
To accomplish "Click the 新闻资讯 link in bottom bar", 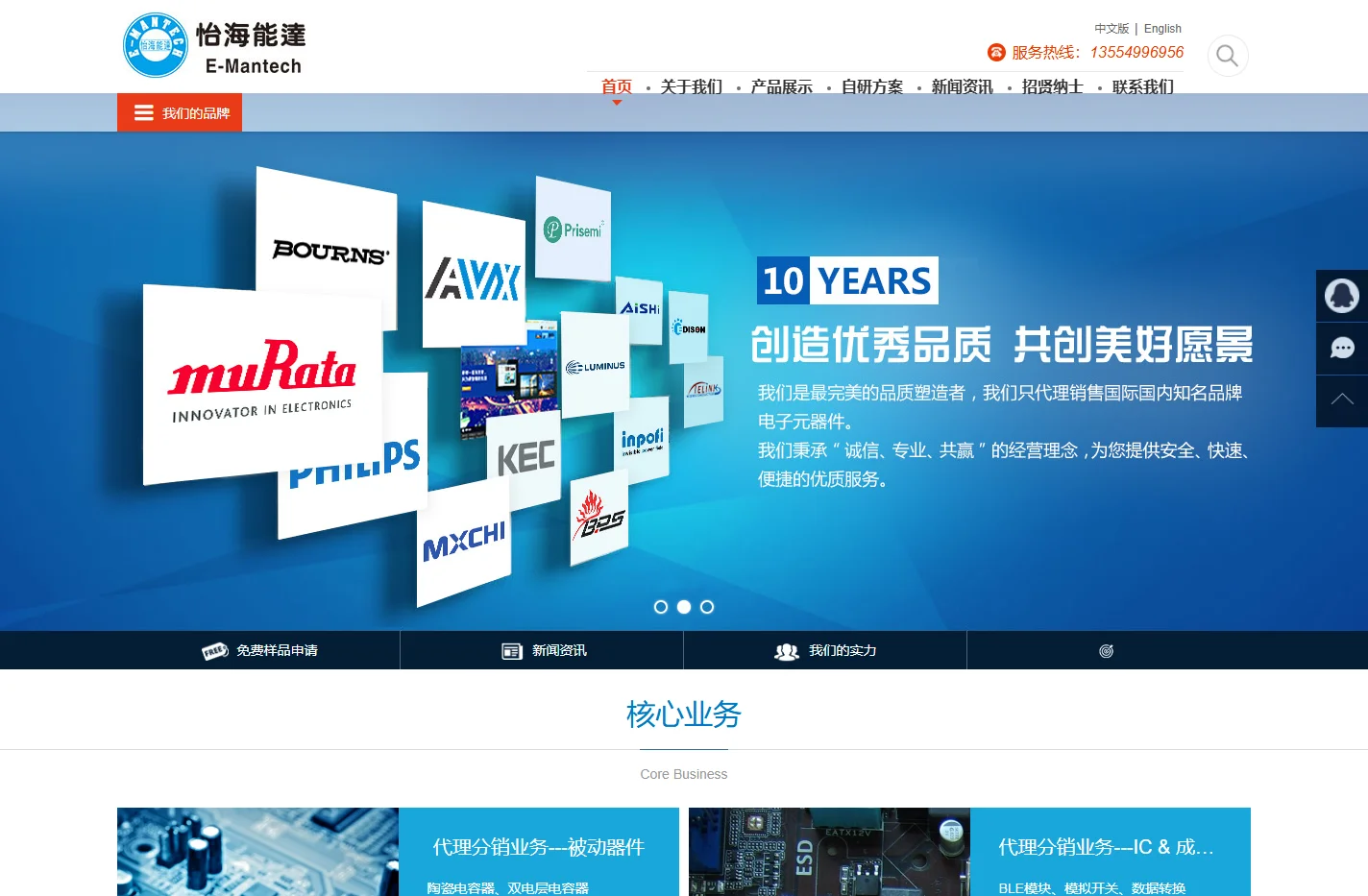I will click(x=559, y=650).
